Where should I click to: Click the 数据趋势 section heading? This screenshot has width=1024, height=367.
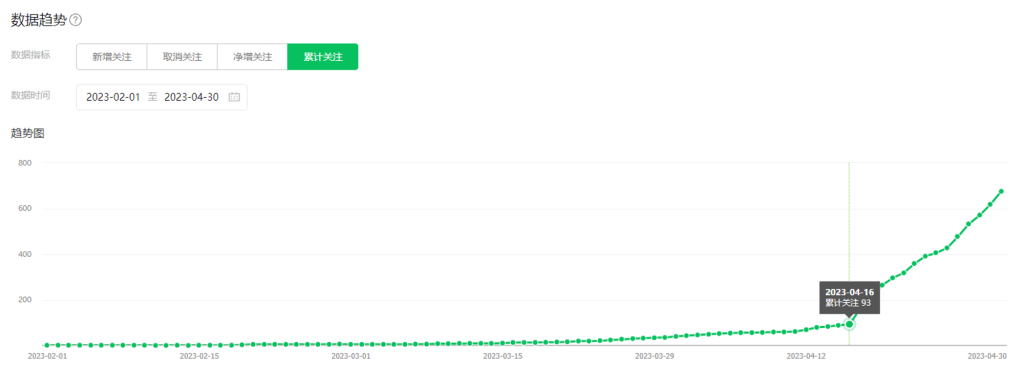[x=39, y=20]
